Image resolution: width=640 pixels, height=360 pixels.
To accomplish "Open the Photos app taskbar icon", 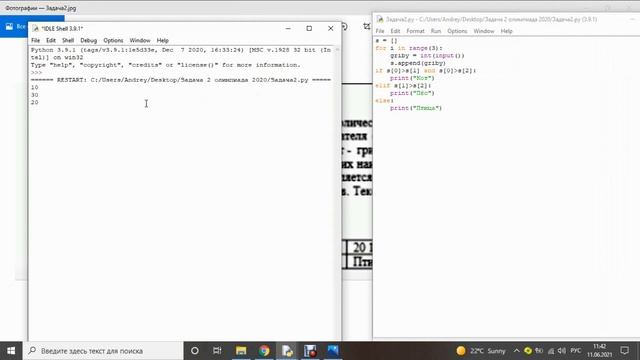I will pos(333,351).
